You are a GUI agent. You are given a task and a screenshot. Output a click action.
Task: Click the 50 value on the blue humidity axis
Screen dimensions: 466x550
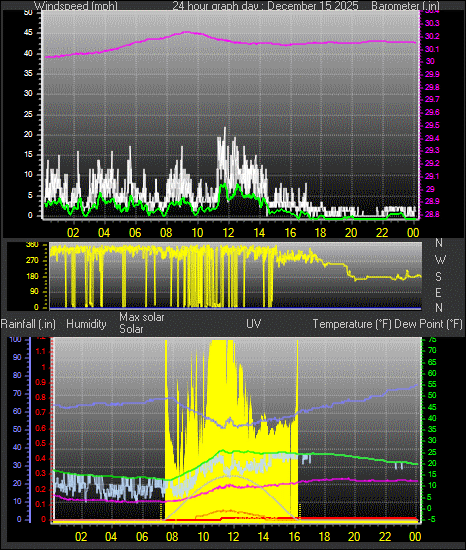click(17, 429)
